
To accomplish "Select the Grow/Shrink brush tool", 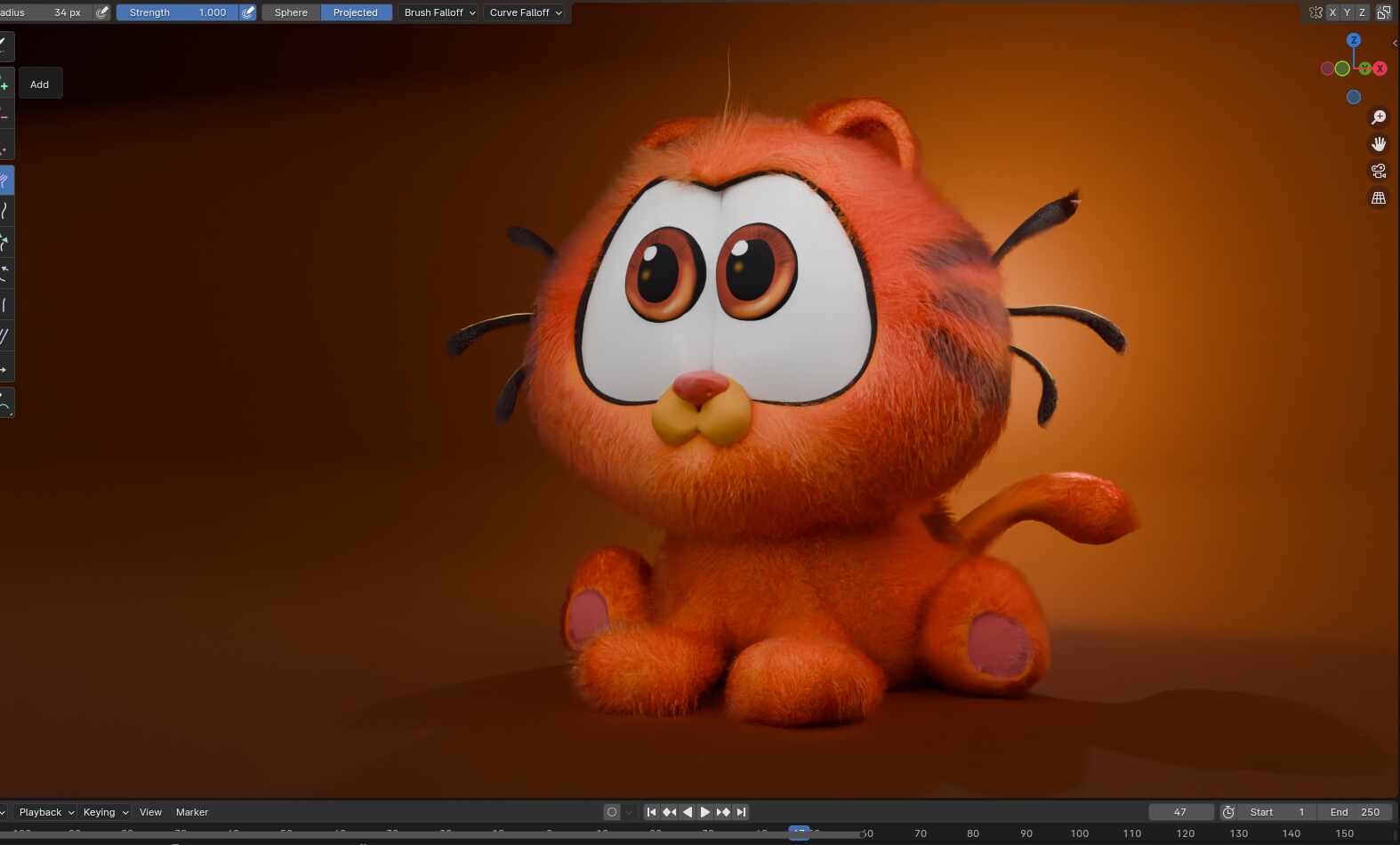I will 5,242.
